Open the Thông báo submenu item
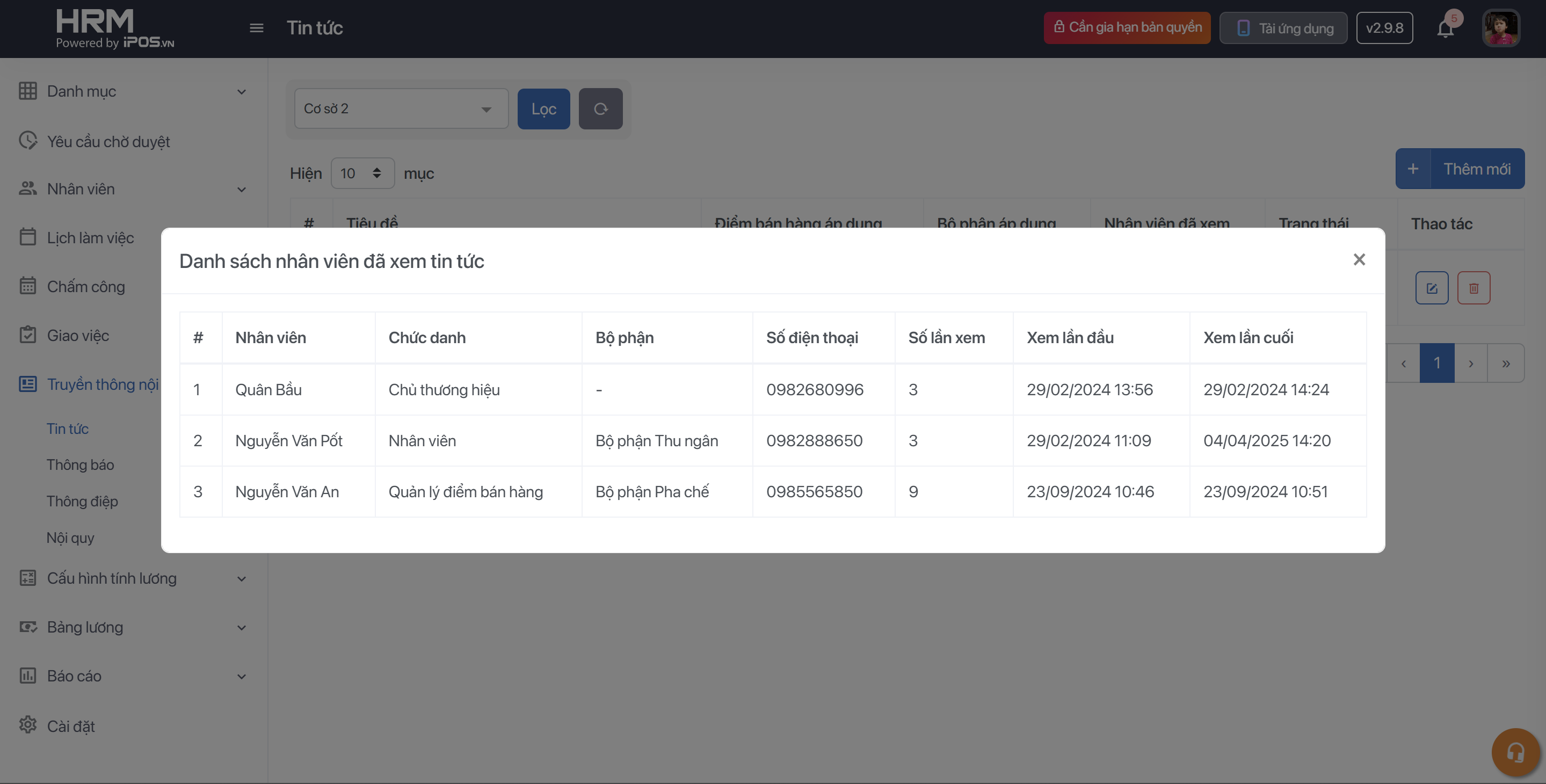 point(81,464)
